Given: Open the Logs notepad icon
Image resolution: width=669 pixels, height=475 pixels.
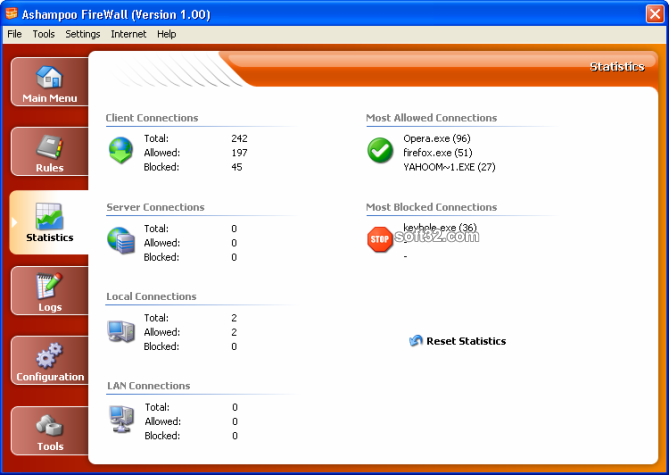Looking at the screenshot, I should 49,286.
